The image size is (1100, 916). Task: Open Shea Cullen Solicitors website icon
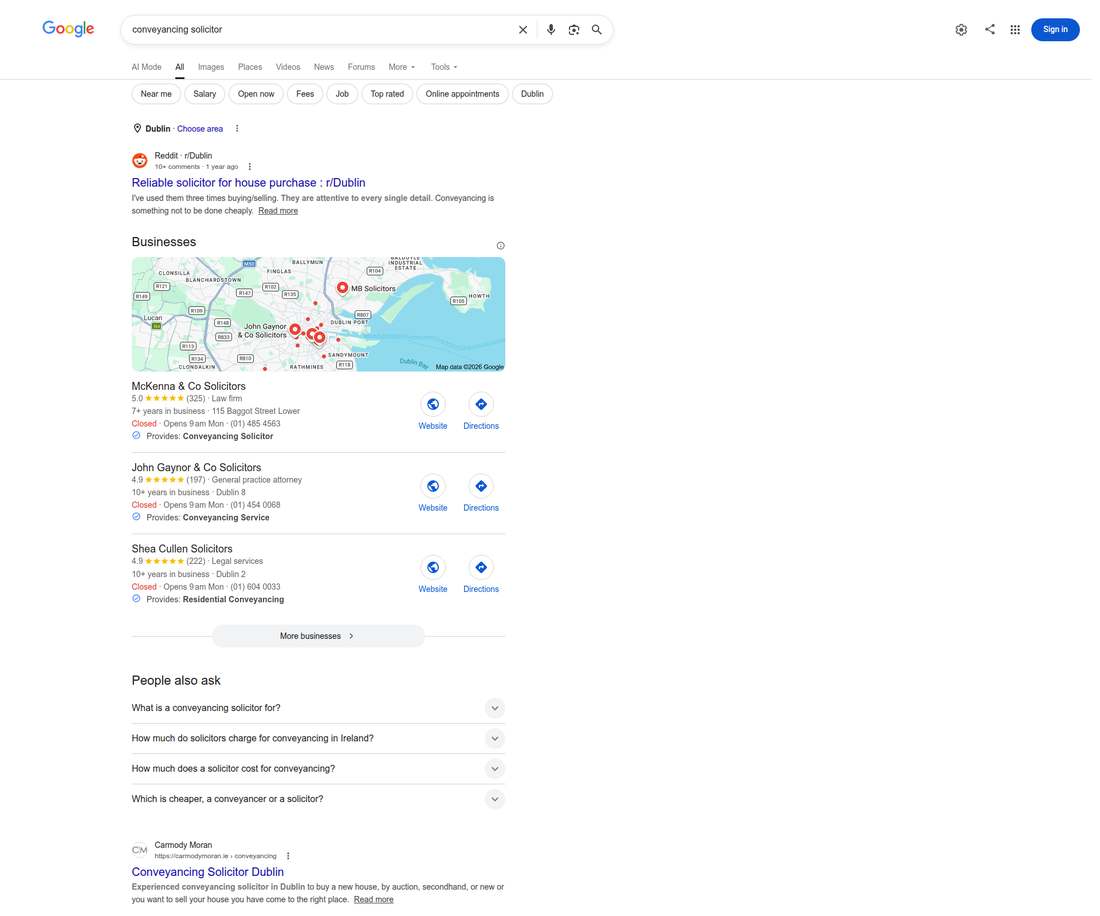coord(433,567)
